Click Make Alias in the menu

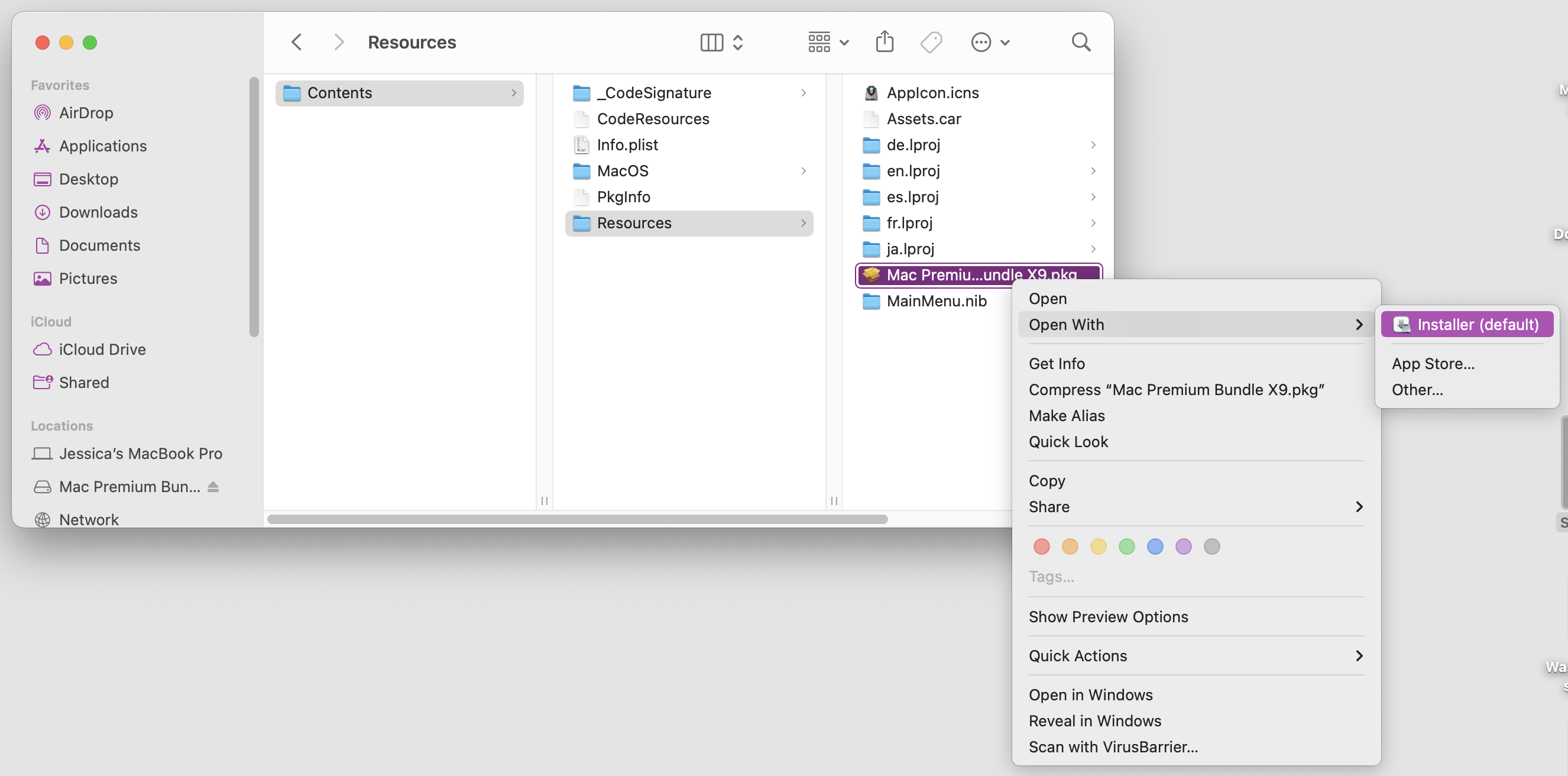[1196, 416]
